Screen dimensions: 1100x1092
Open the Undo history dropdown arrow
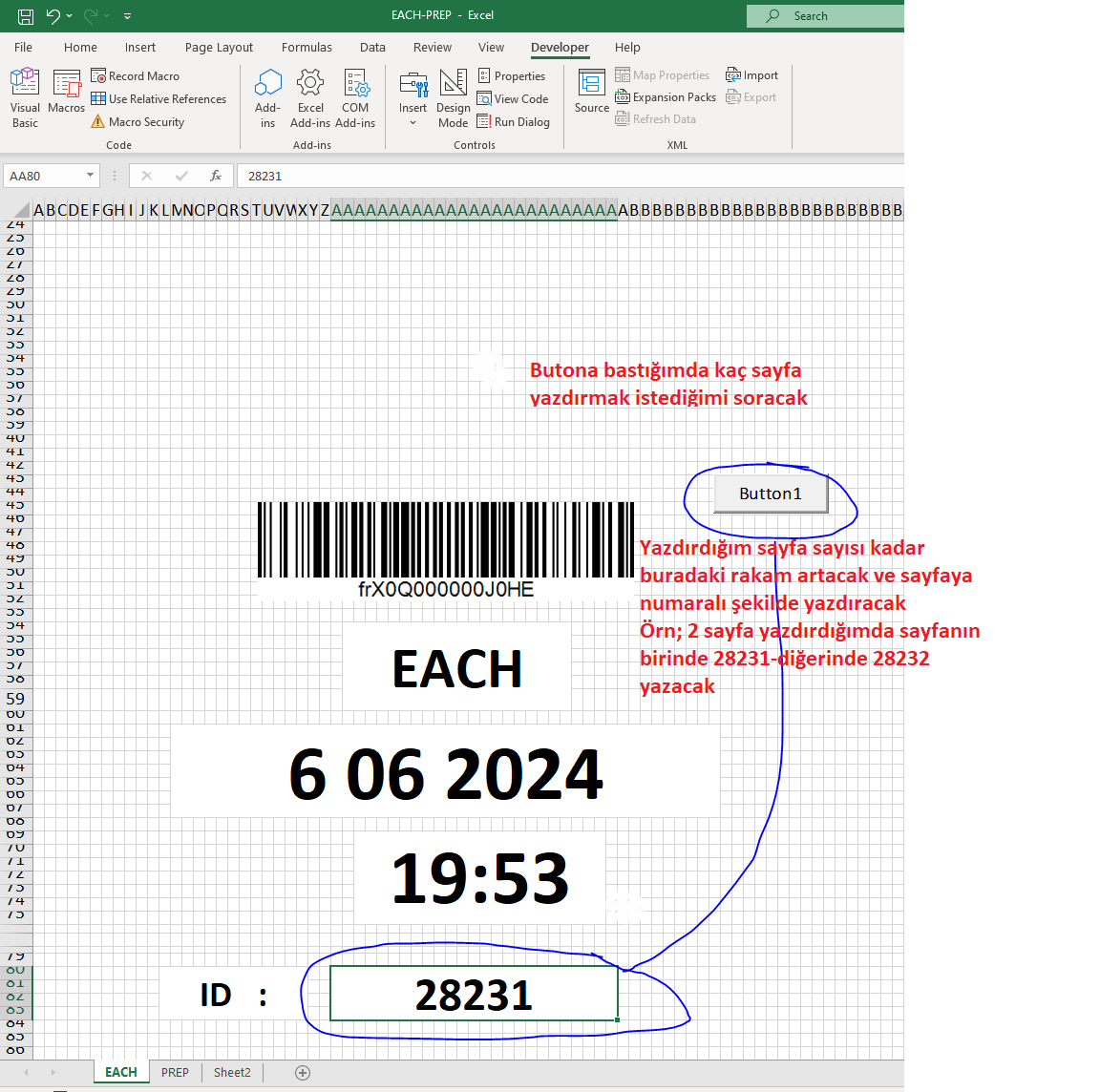[x=70, y=15]
